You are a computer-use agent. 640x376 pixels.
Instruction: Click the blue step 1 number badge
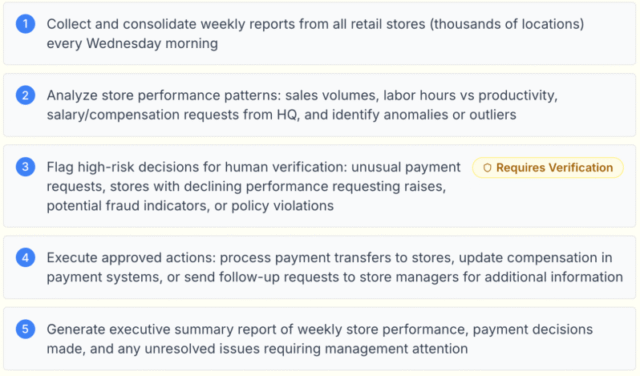25,24
